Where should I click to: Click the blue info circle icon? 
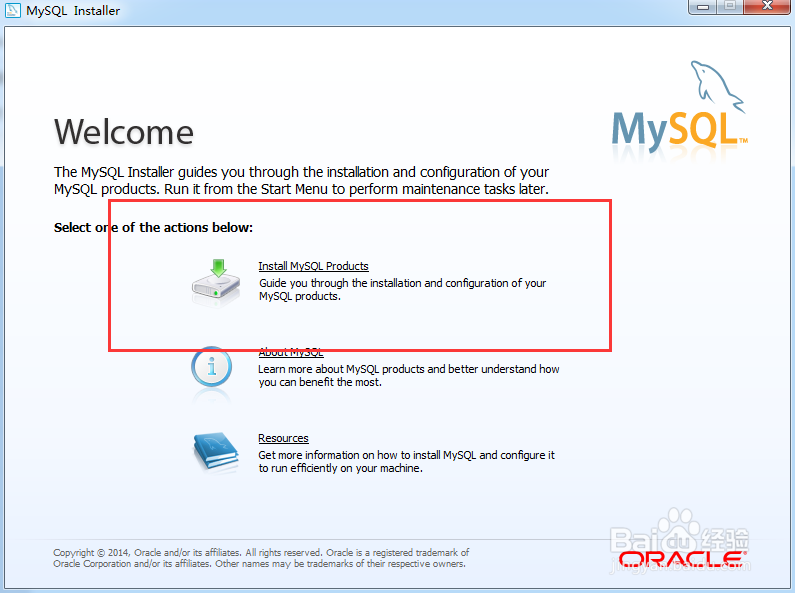(x=211, y=366)
